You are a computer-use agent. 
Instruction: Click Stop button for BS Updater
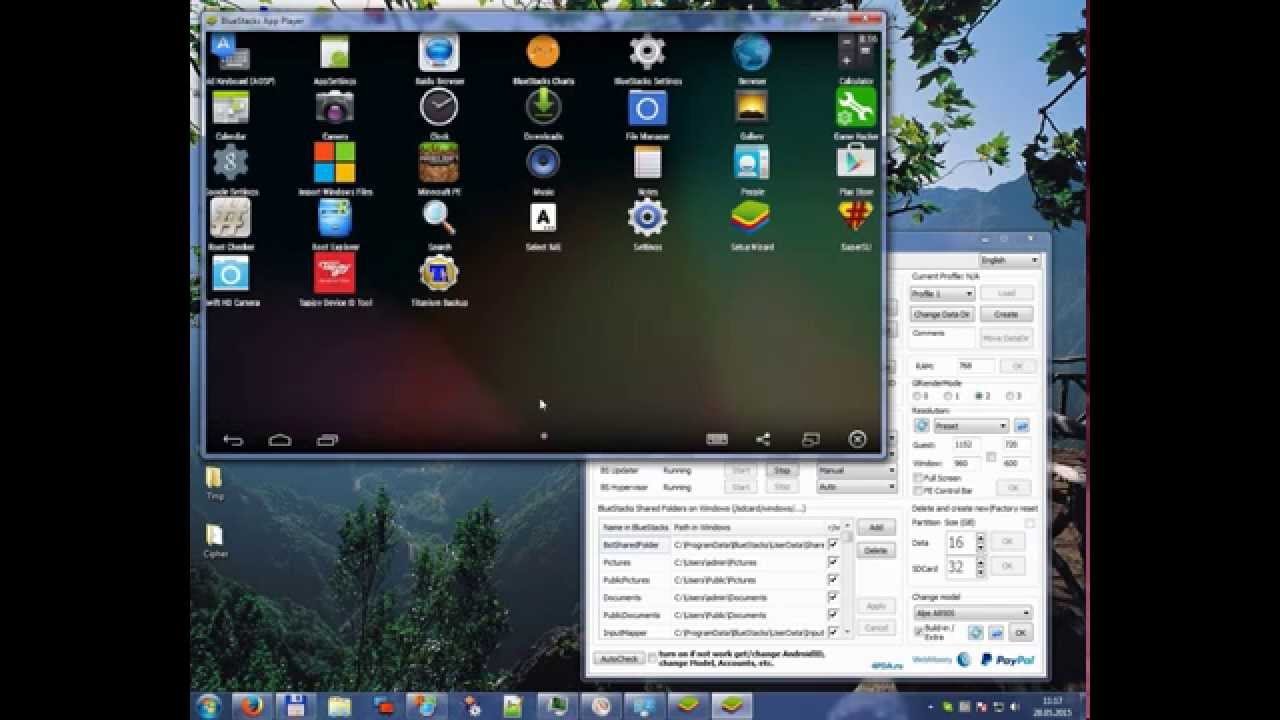[x=782, y=470]
